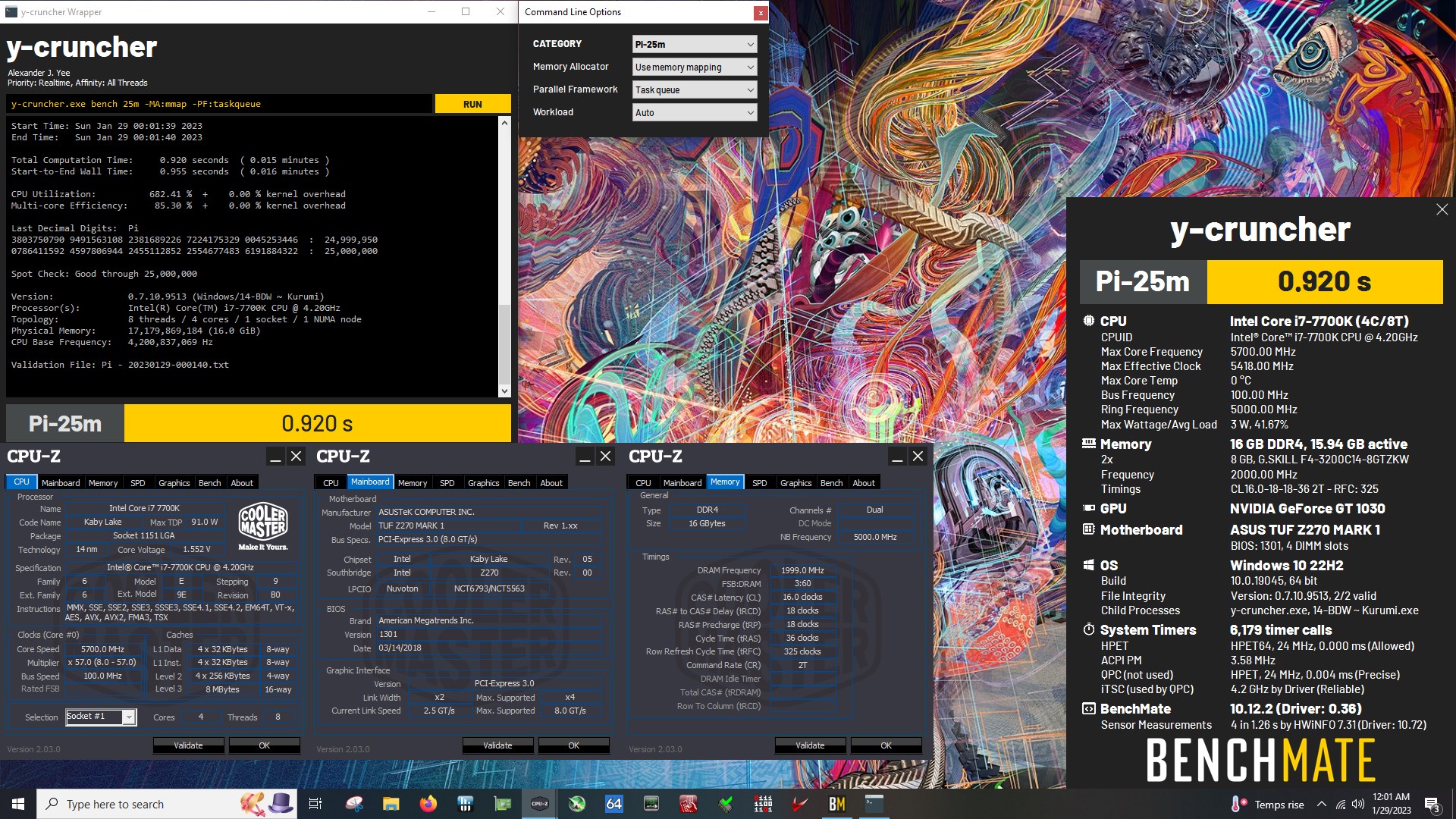Open the blue bars app in taskbar
This screenshot has width=1456, height=819.
click(x=465, y=804)
